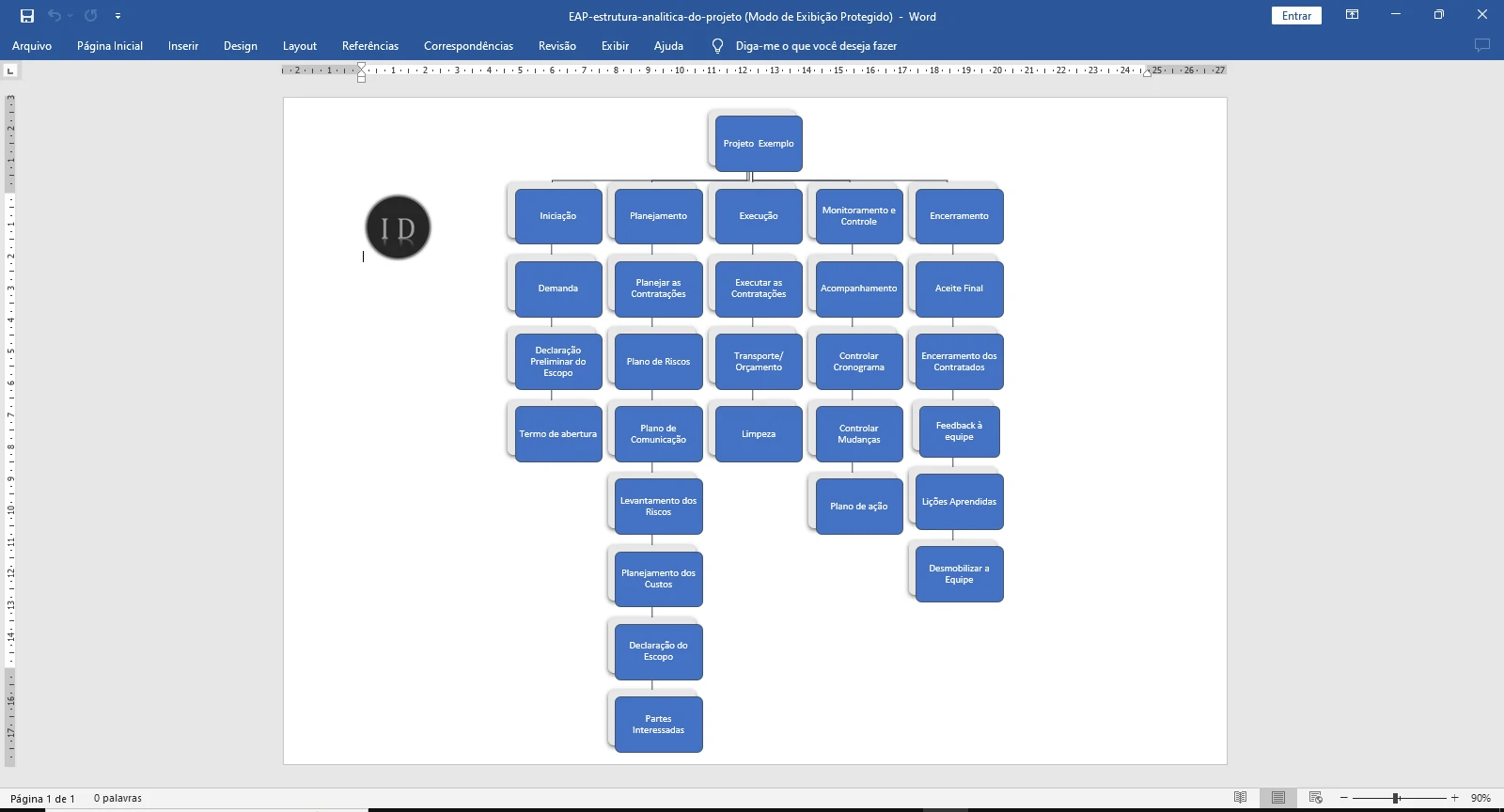Image resolution: width=1504 pixels, height=812 pixels.
Task: Click the ribbon display options icon
Action: 1352,15
